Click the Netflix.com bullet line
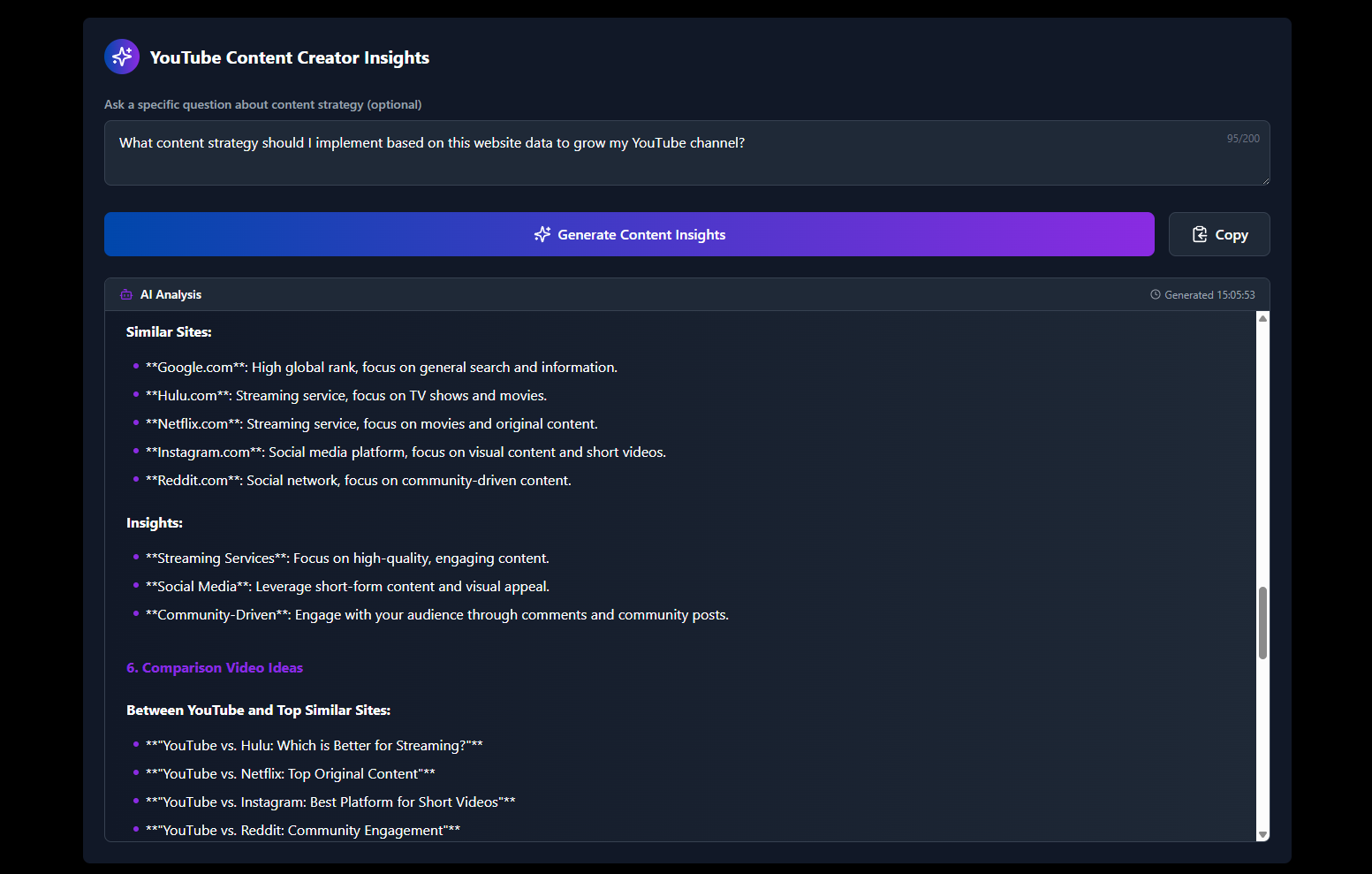Screen dimensions: 1372x874 point(372,424)
